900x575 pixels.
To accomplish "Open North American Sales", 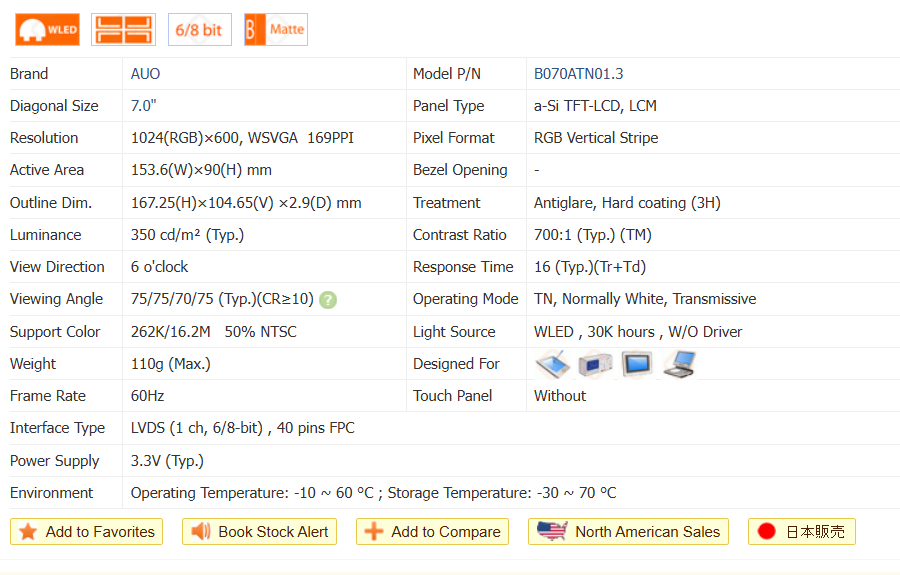I will 628,532.
